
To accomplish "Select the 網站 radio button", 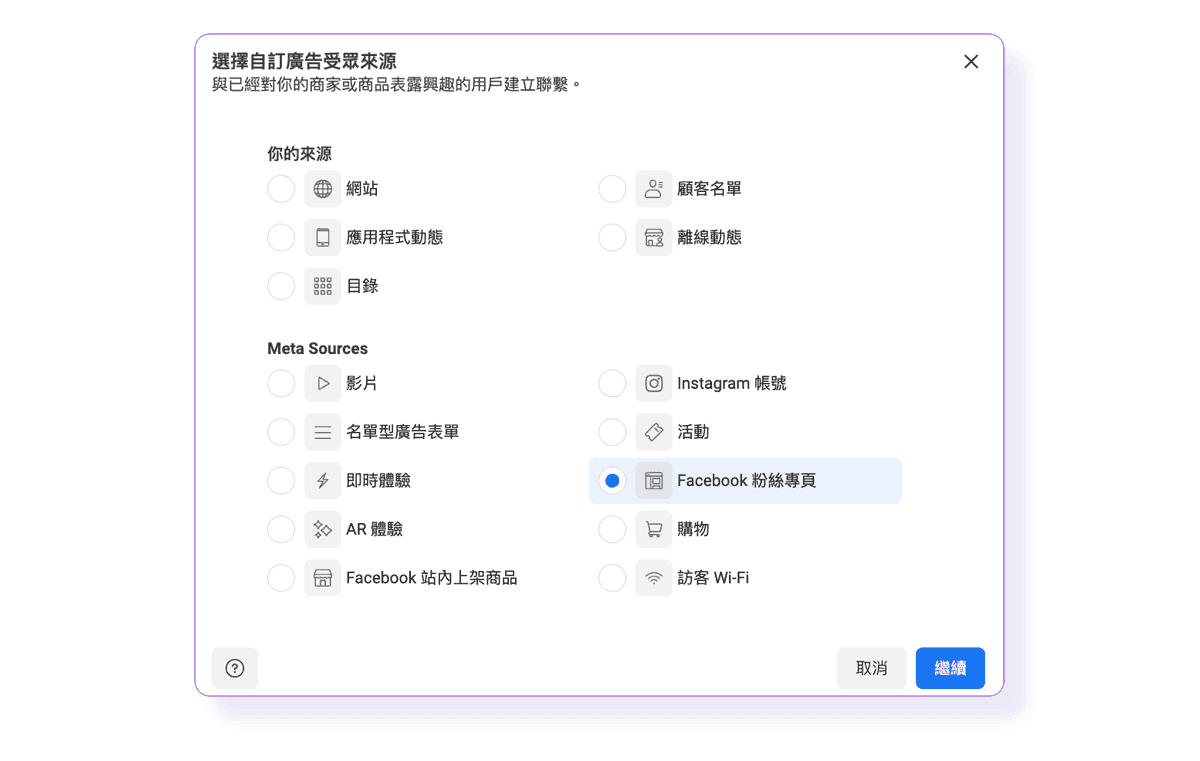I will point(281,189).
